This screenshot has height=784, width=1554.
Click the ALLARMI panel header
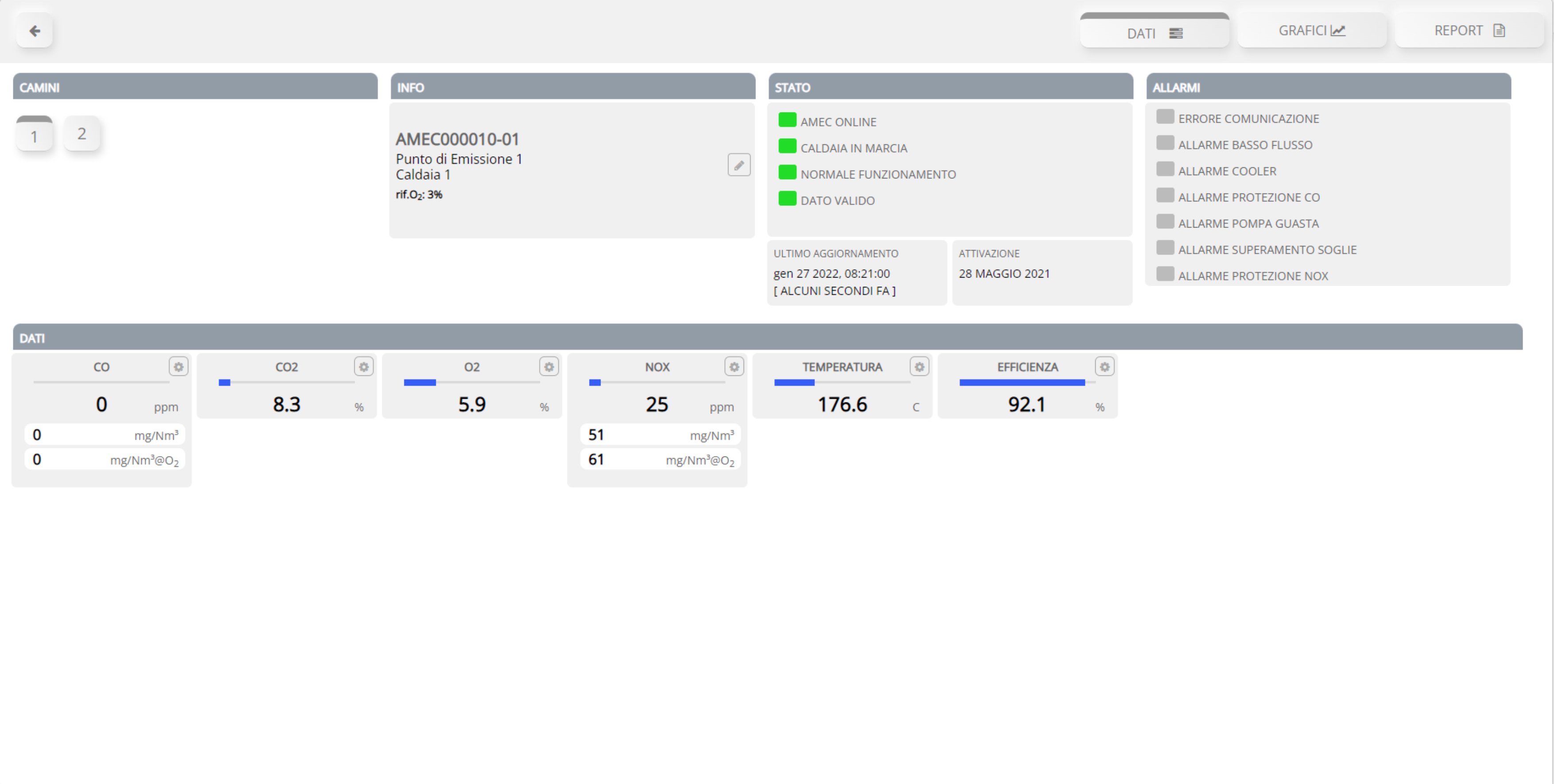pos(1329,87)
